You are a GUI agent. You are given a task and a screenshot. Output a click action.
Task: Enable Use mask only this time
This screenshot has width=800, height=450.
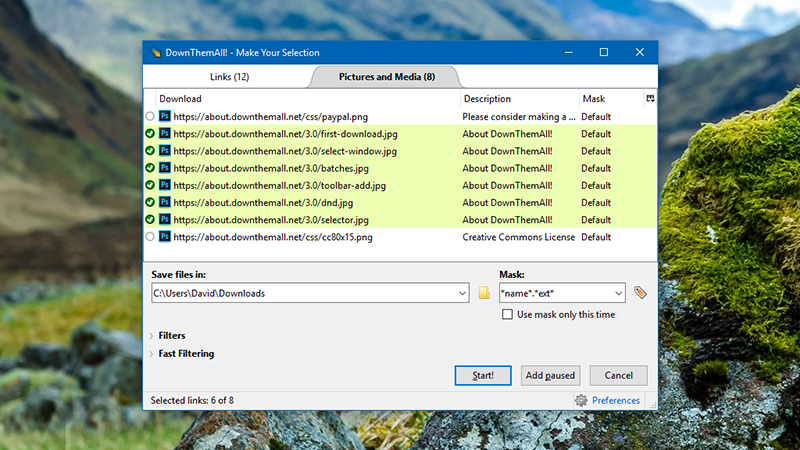point(507,314)
